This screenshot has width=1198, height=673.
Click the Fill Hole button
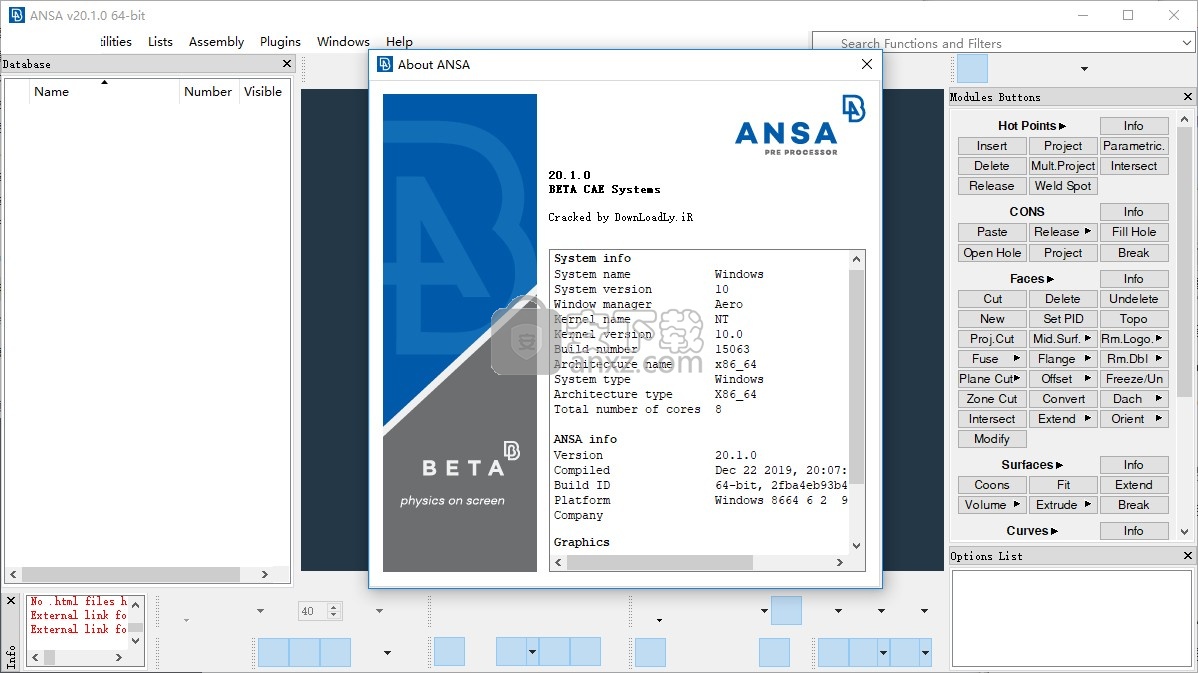coord(1134,231)
